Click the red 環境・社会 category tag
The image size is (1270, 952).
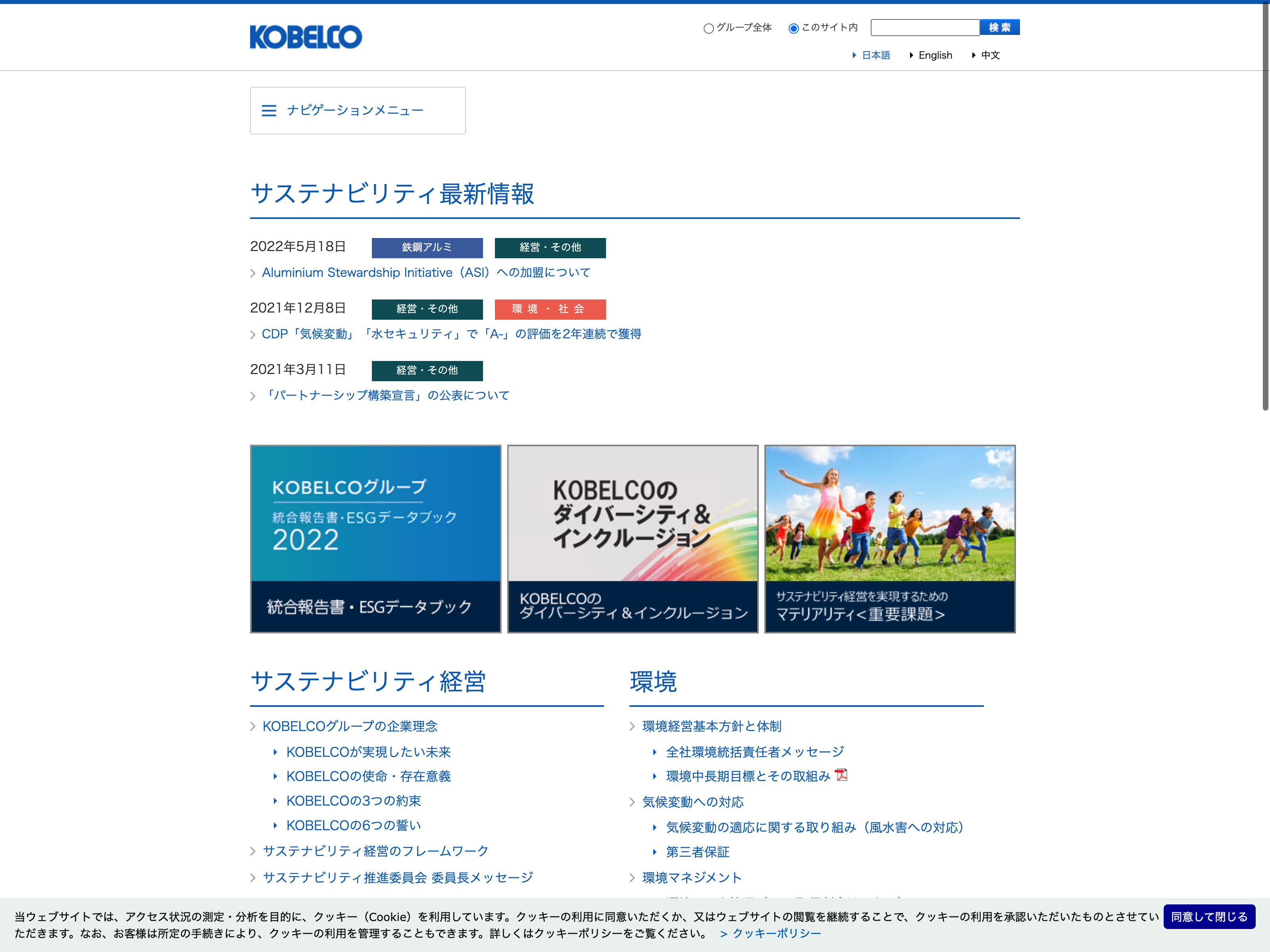click(x=549, y=309)
